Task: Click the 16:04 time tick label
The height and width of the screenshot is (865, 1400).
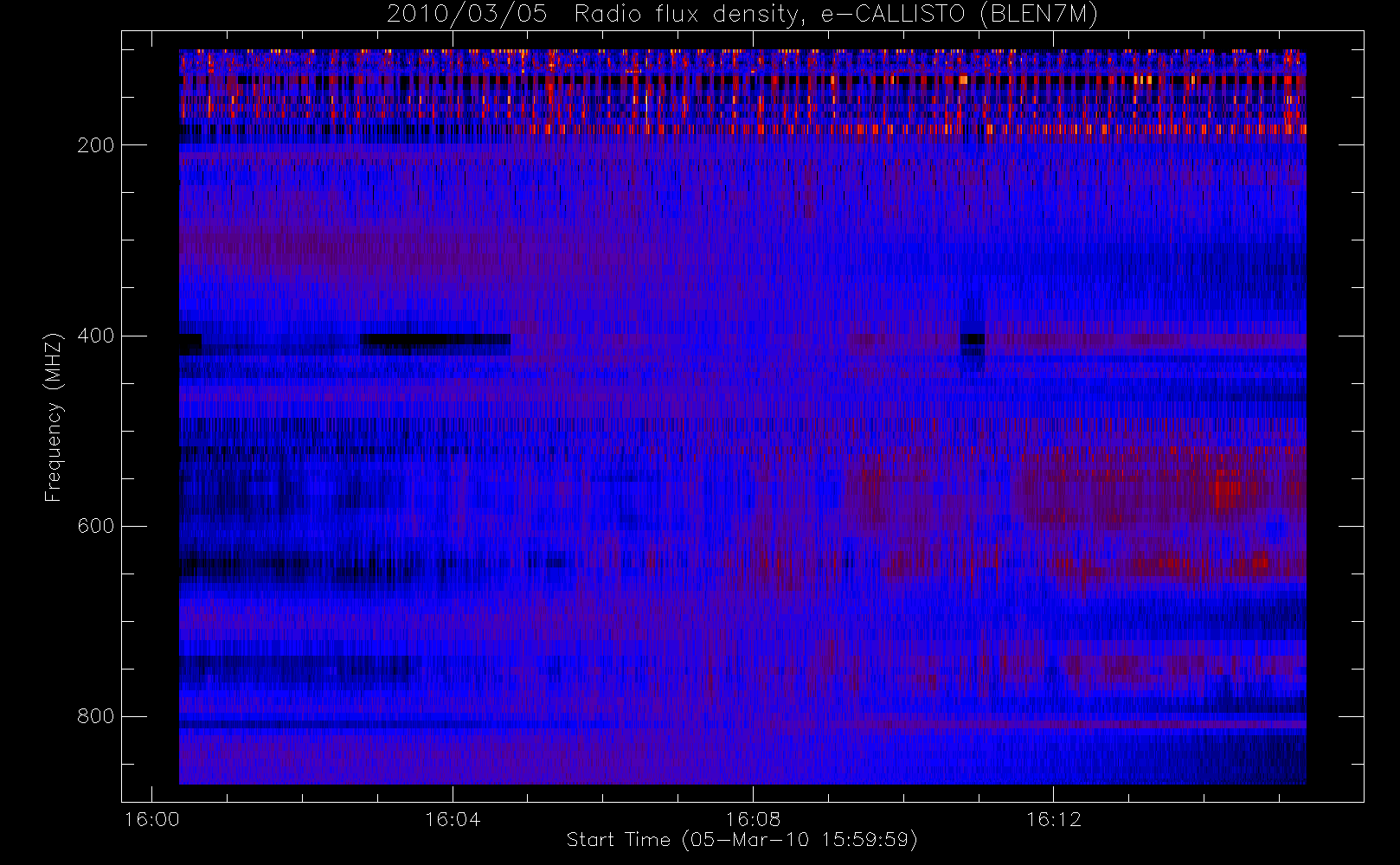Action: click(x=453, y=819)
